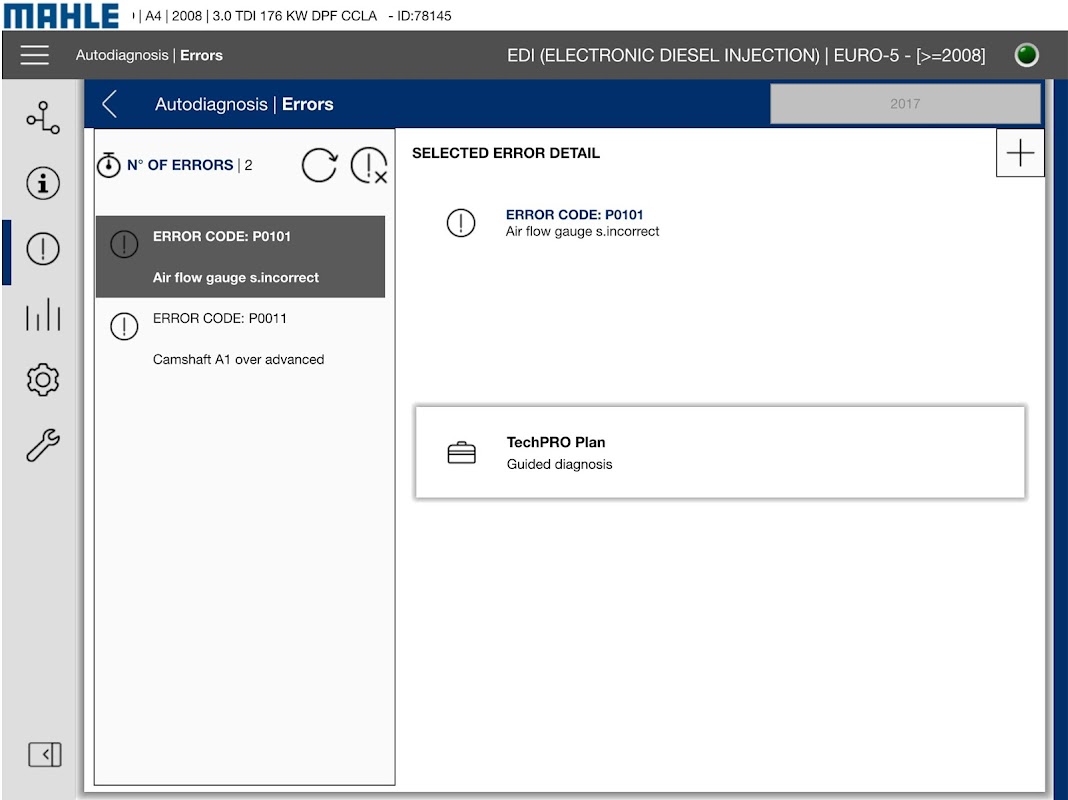Click the warning icon in selected error detail
Screen dimensions: 1068x800
pyautogui.click(x=461, y=223)
